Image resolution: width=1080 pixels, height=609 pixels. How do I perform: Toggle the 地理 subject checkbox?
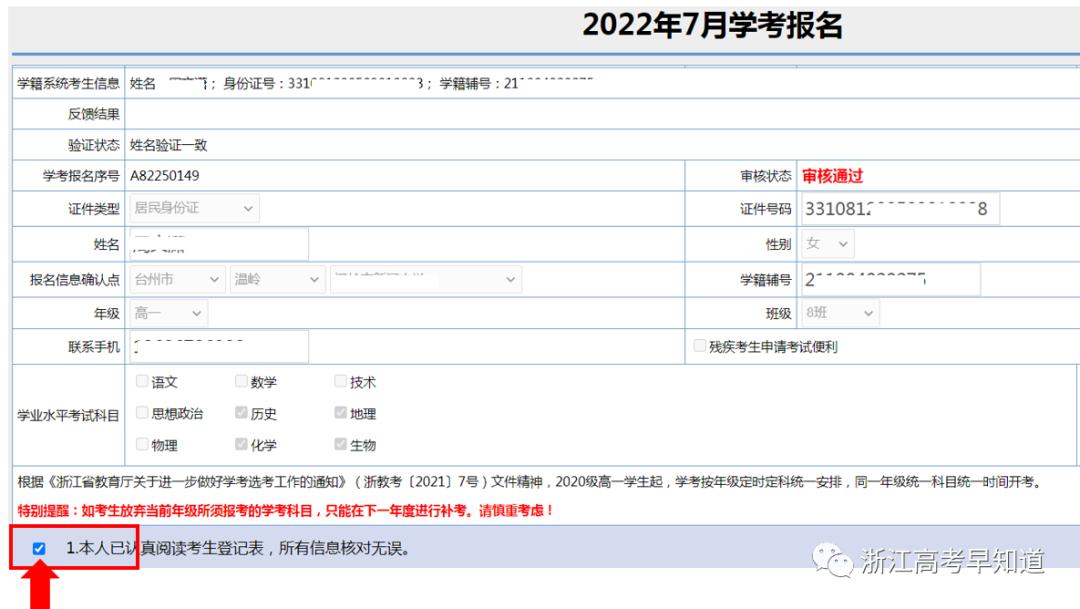click(x=340, y=413)
